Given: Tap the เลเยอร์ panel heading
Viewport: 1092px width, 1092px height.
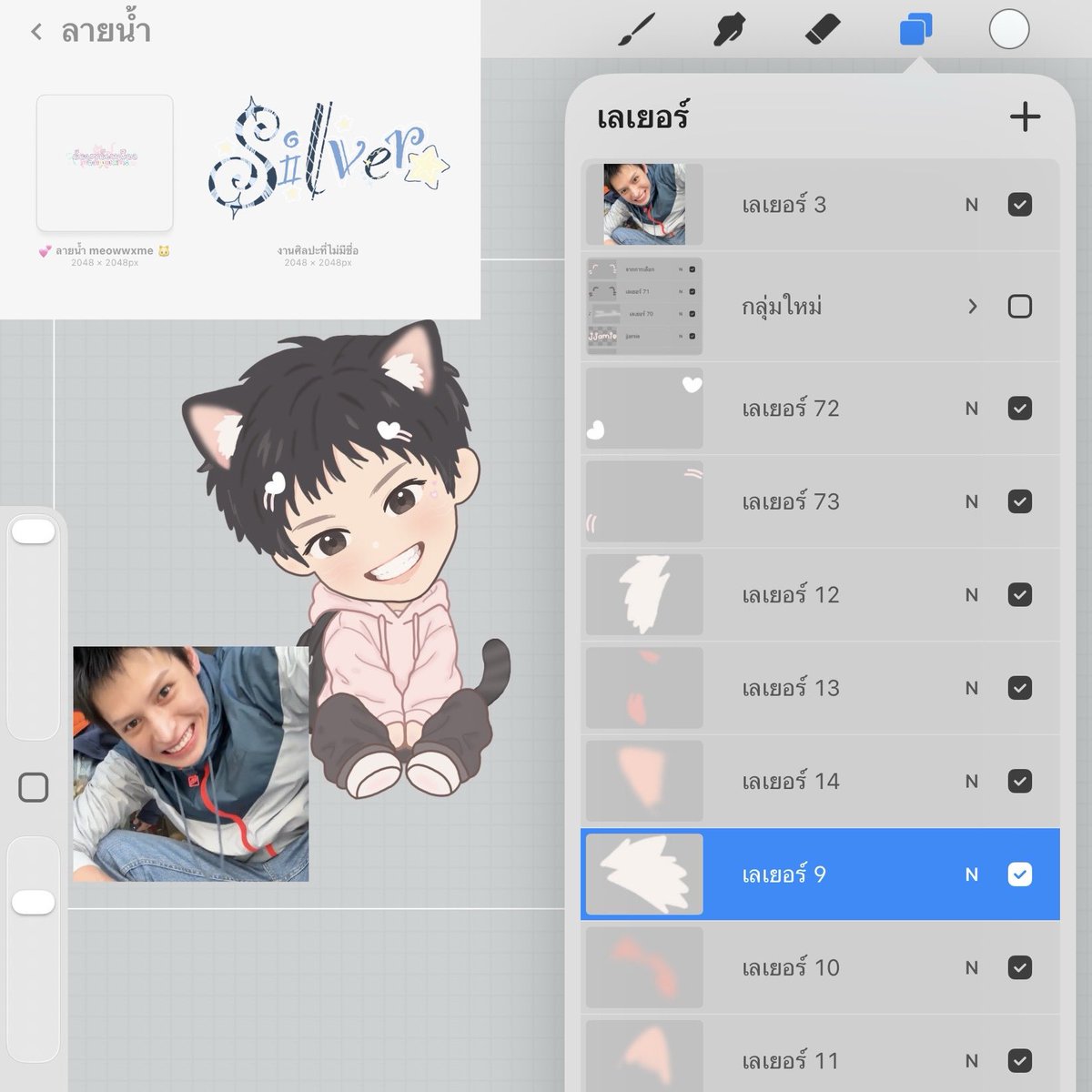Looking at the screenshot, I should click(642, 117).
